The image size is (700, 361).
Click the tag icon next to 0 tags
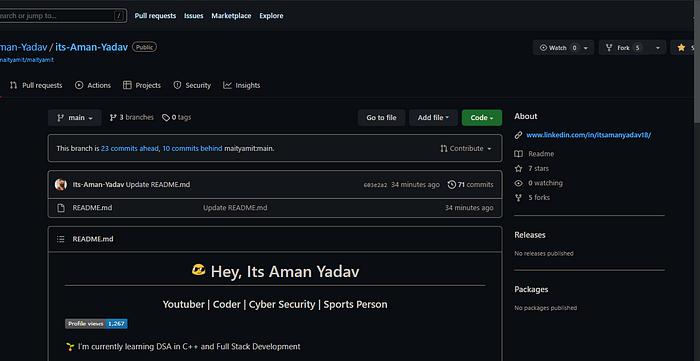[166, 118]
